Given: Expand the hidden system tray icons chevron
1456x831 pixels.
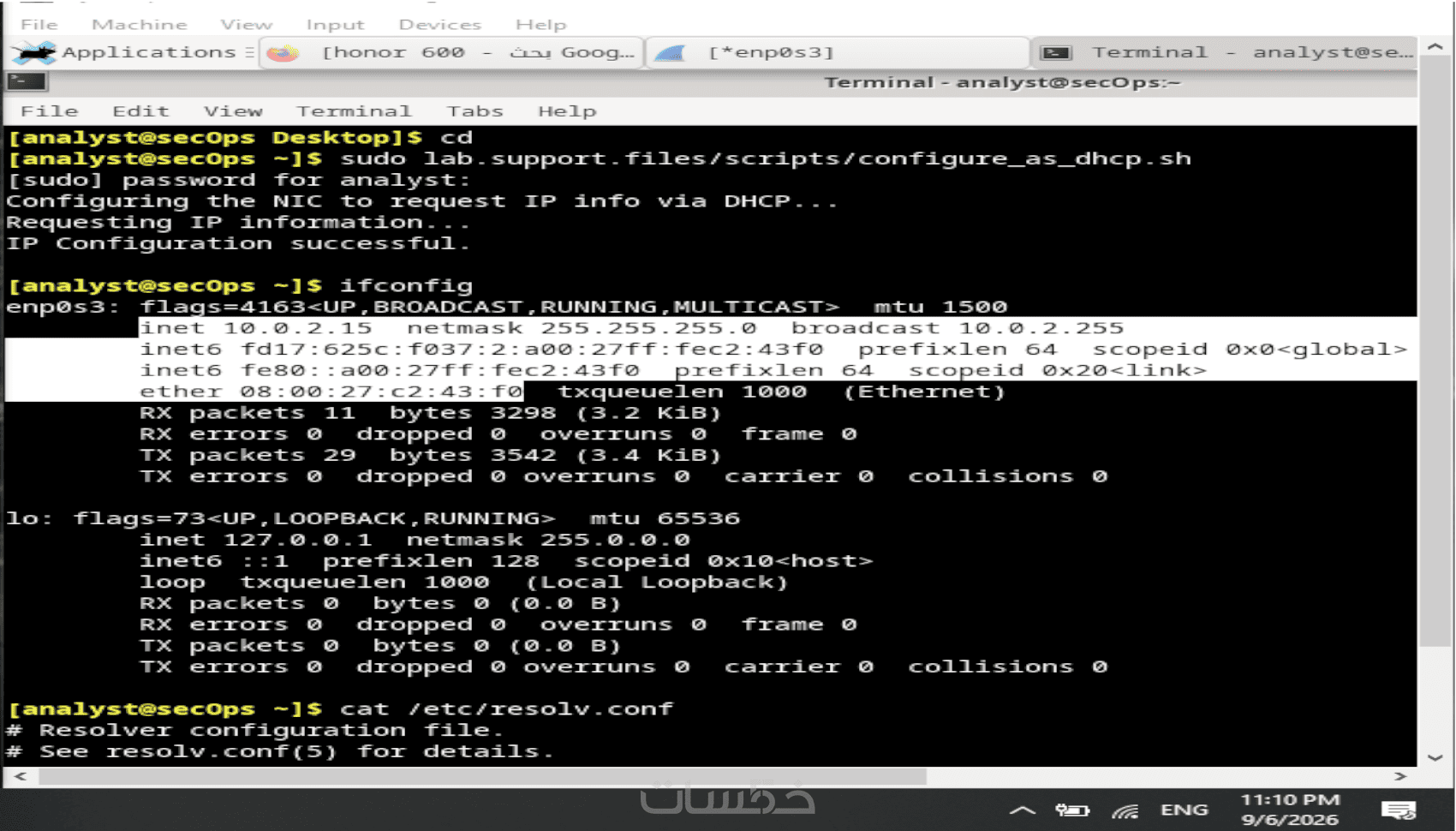Looking at the screenshot, I should [1023, 810].
